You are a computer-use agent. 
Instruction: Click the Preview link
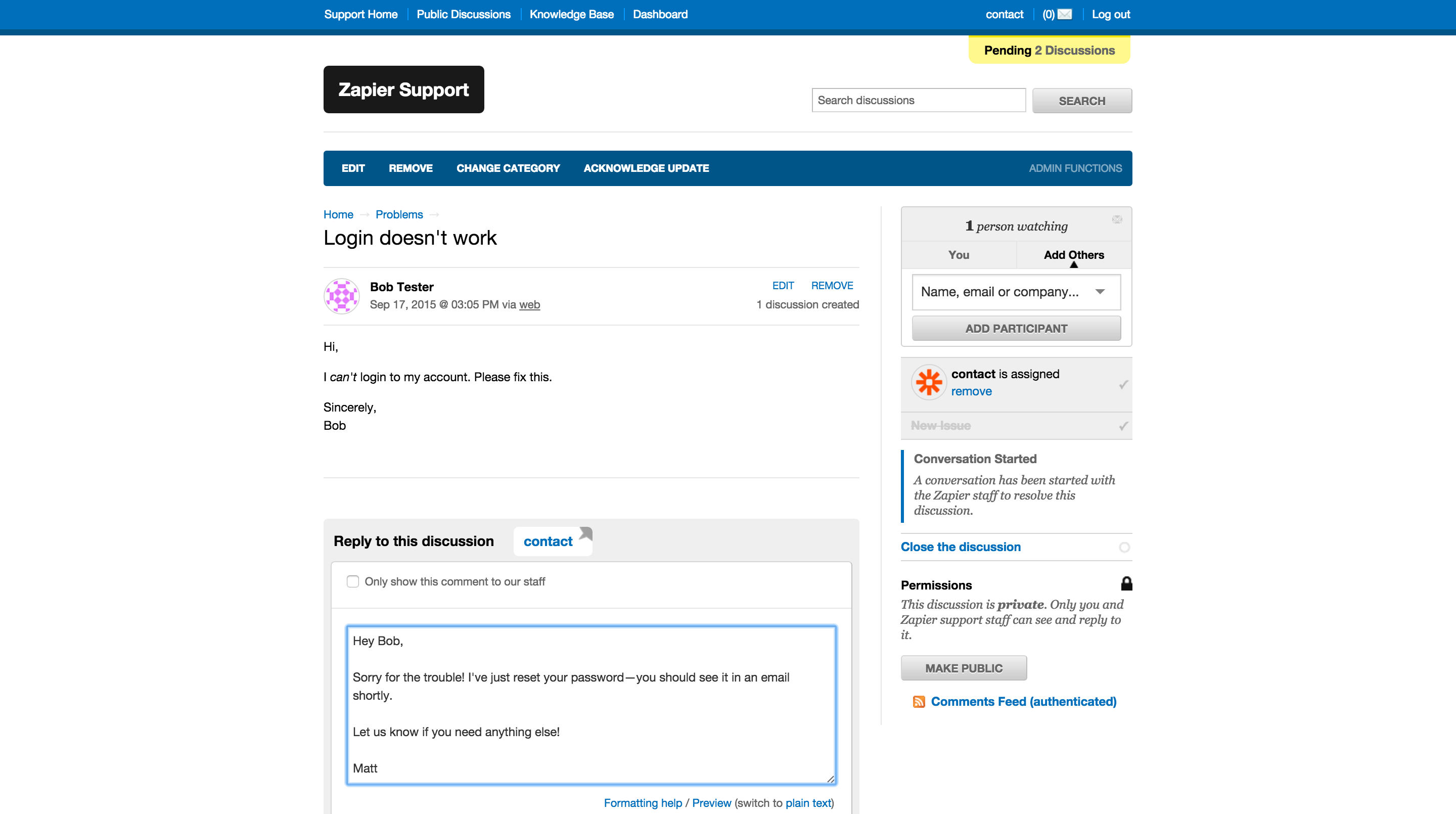[x=712, y=803]
